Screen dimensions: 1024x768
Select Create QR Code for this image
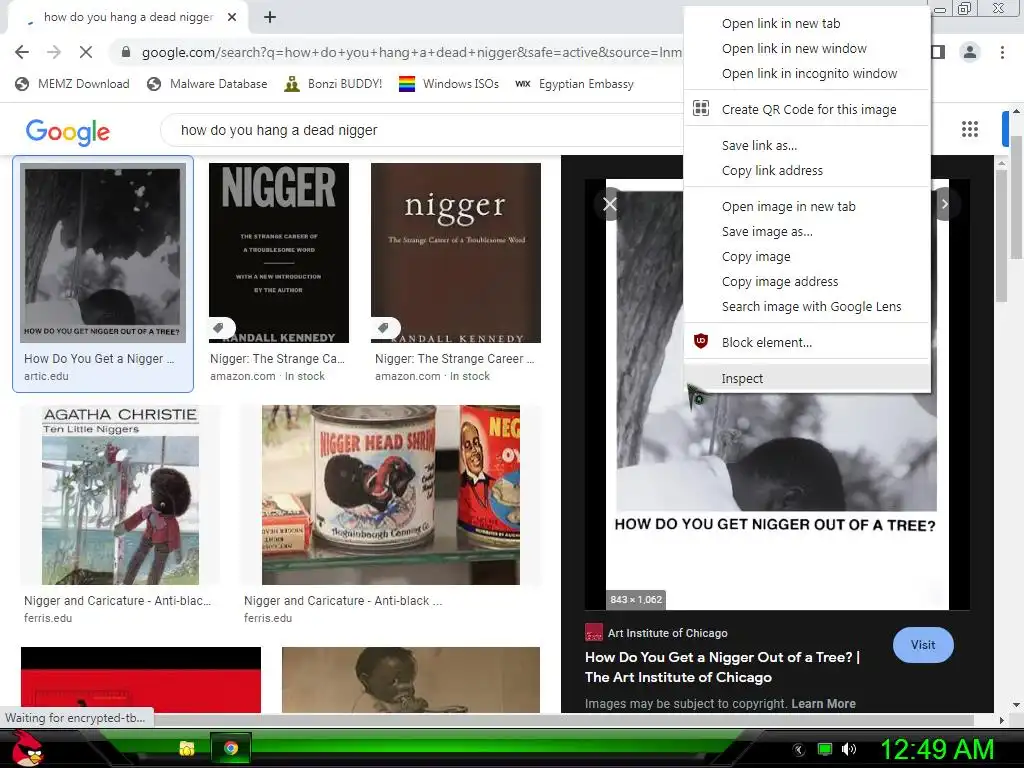[807, 109]
